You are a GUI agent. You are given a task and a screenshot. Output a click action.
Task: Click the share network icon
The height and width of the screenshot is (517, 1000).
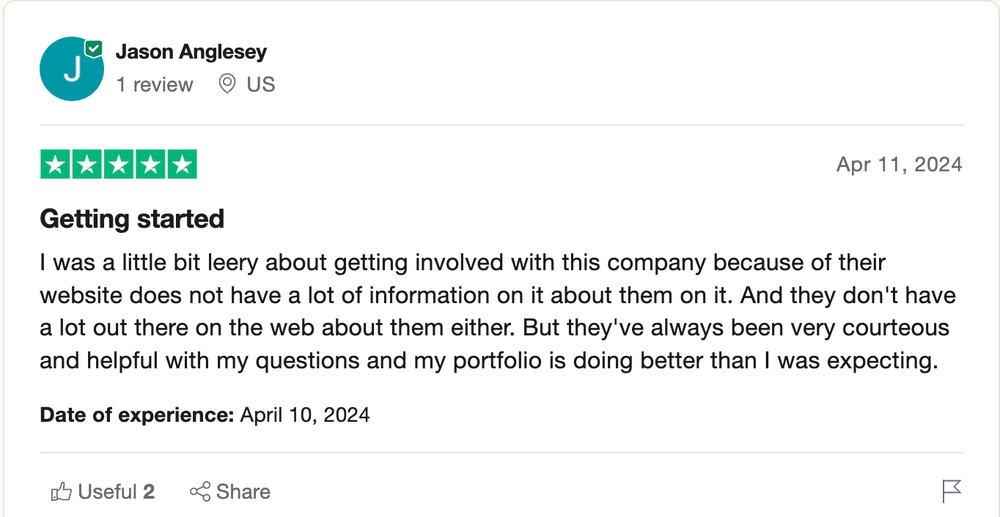200,491
